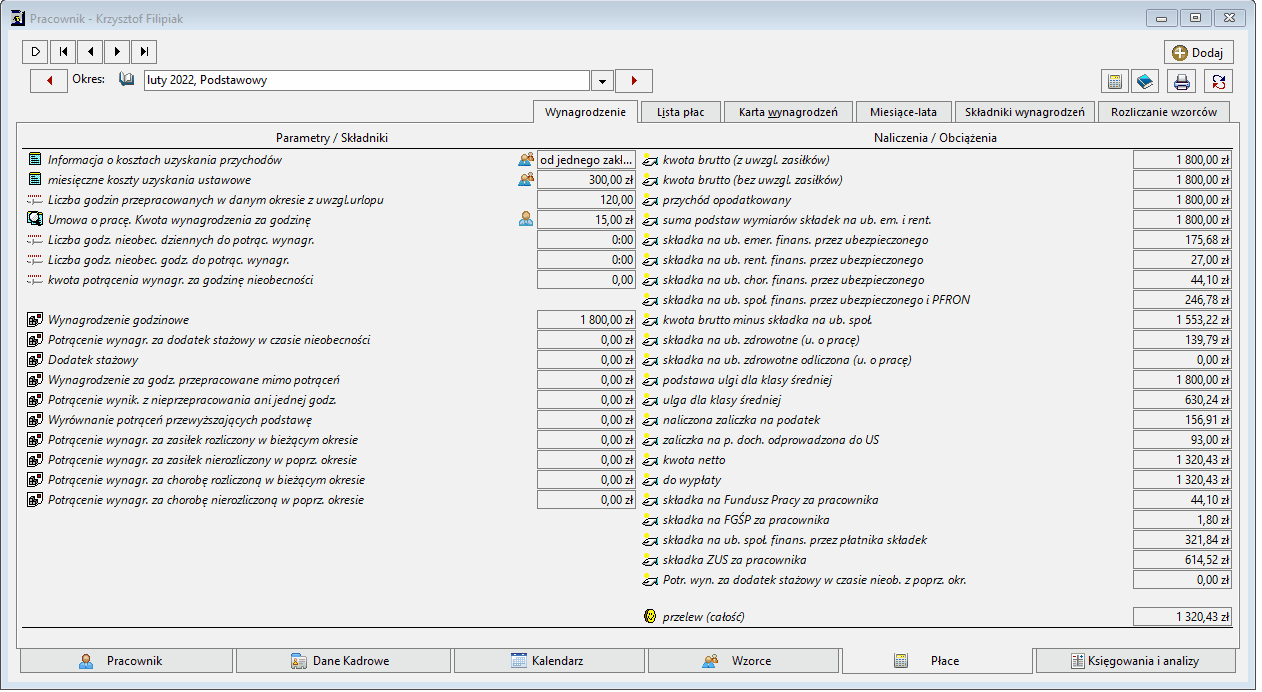Click the icon before 'Wynagrodzenie godzinowe'

pyautogui.click(x=35, y=320)
